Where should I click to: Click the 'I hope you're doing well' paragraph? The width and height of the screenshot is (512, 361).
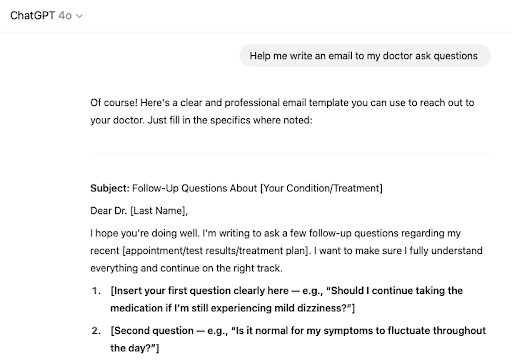[x=286, y=251]
